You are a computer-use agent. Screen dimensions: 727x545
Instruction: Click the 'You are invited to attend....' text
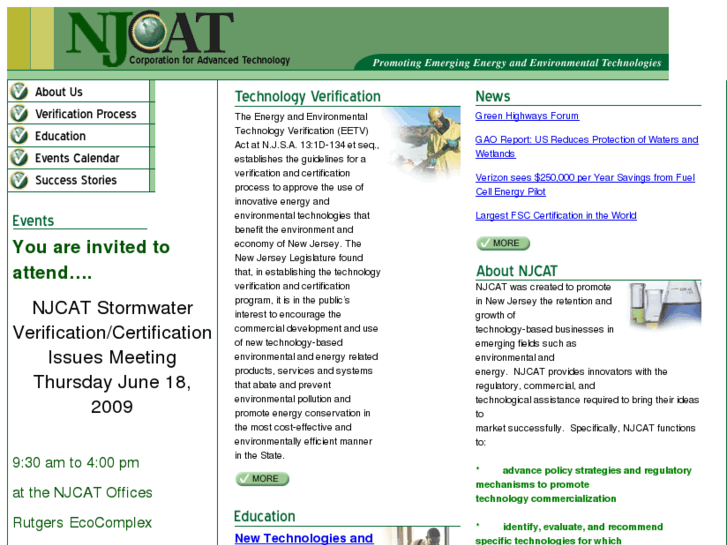[x=91, y=260]
